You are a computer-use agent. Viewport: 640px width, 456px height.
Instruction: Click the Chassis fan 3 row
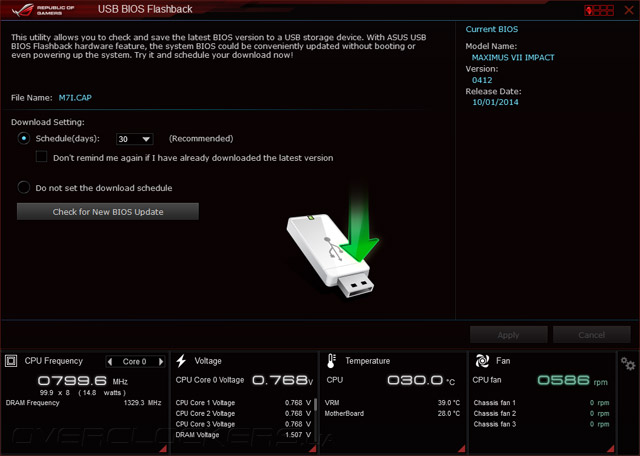(541, 424)
